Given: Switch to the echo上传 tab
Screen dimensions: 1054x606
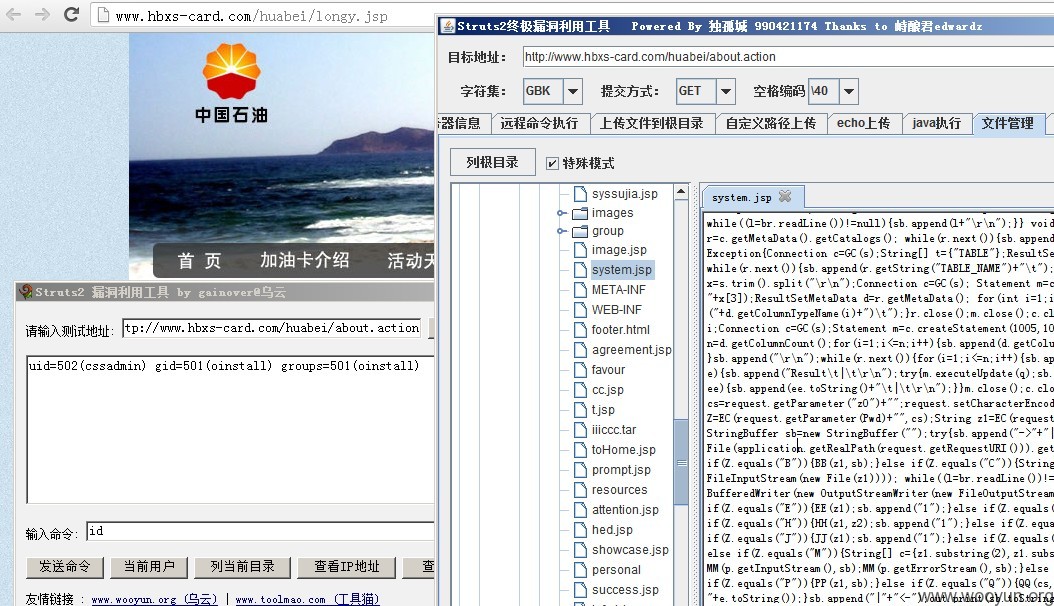Looking at the screenshot, I should click(863, 124).
